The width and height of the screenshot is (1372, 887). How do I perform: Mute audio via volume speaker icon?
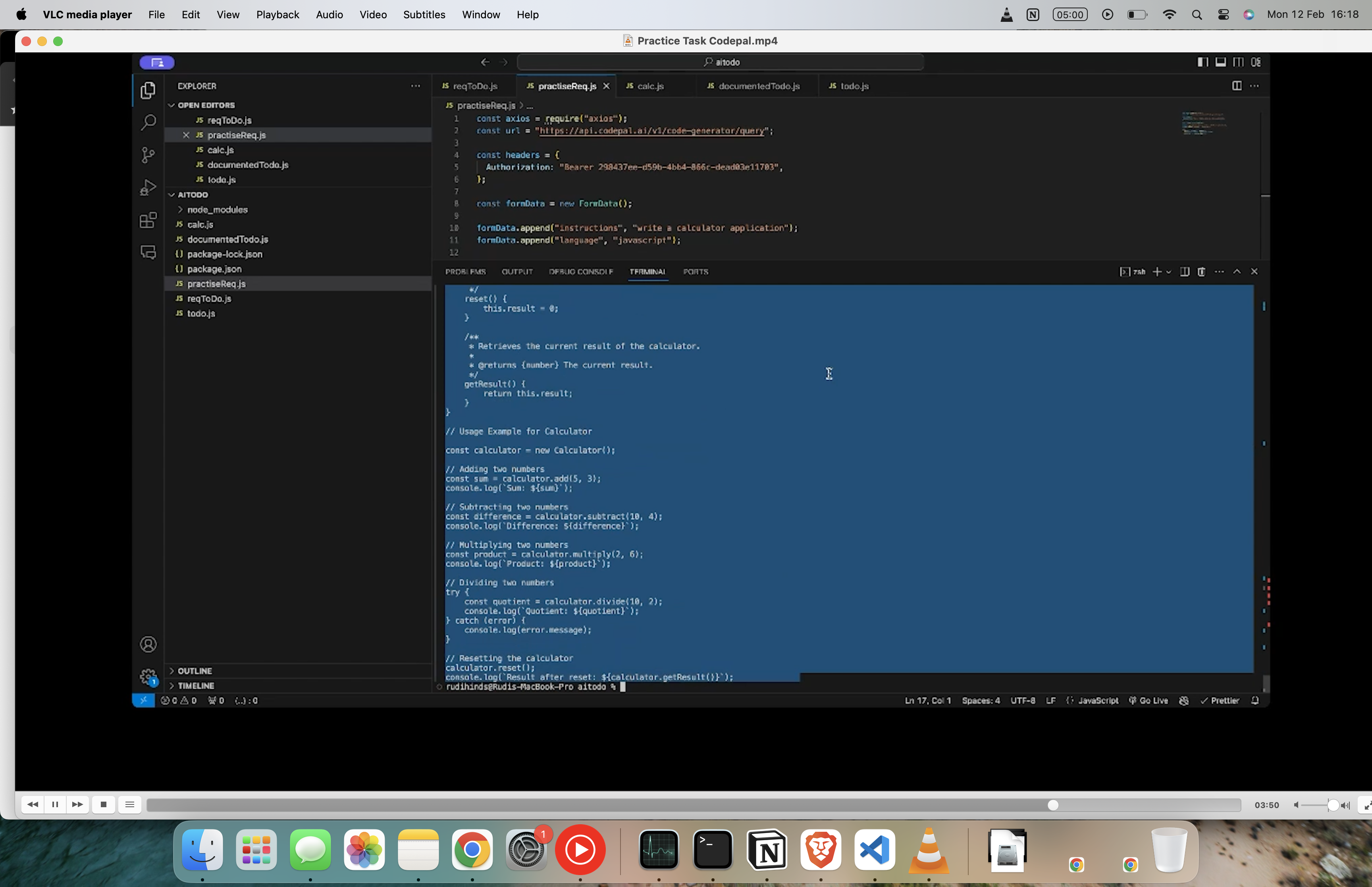(1296, 805)
